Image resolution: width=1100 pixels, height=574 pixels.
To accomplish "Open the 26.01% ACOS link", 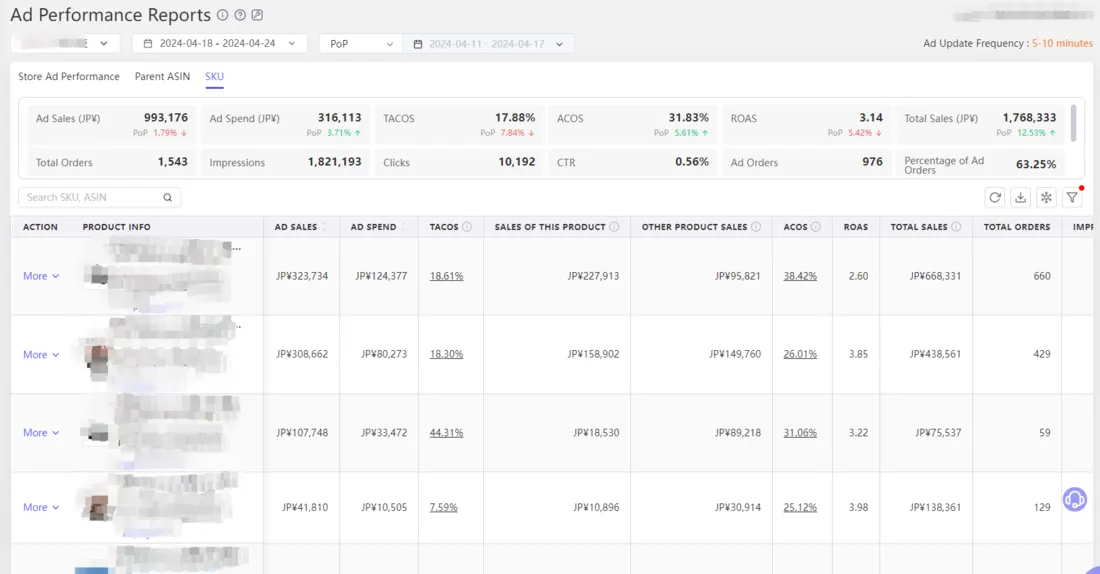I will click(800, 354).
